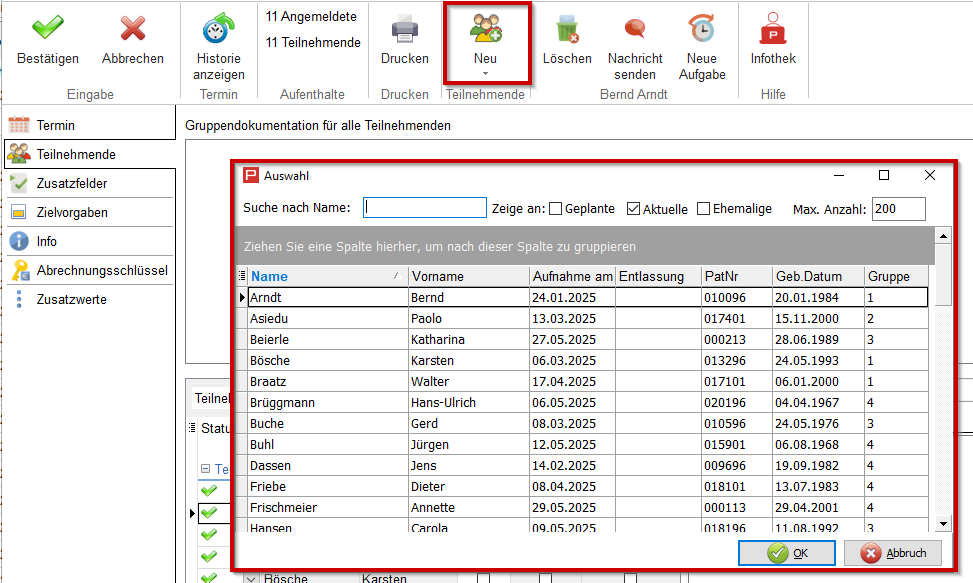Create a Neue Aufgabe from toolbar

(x=702, y=30)
